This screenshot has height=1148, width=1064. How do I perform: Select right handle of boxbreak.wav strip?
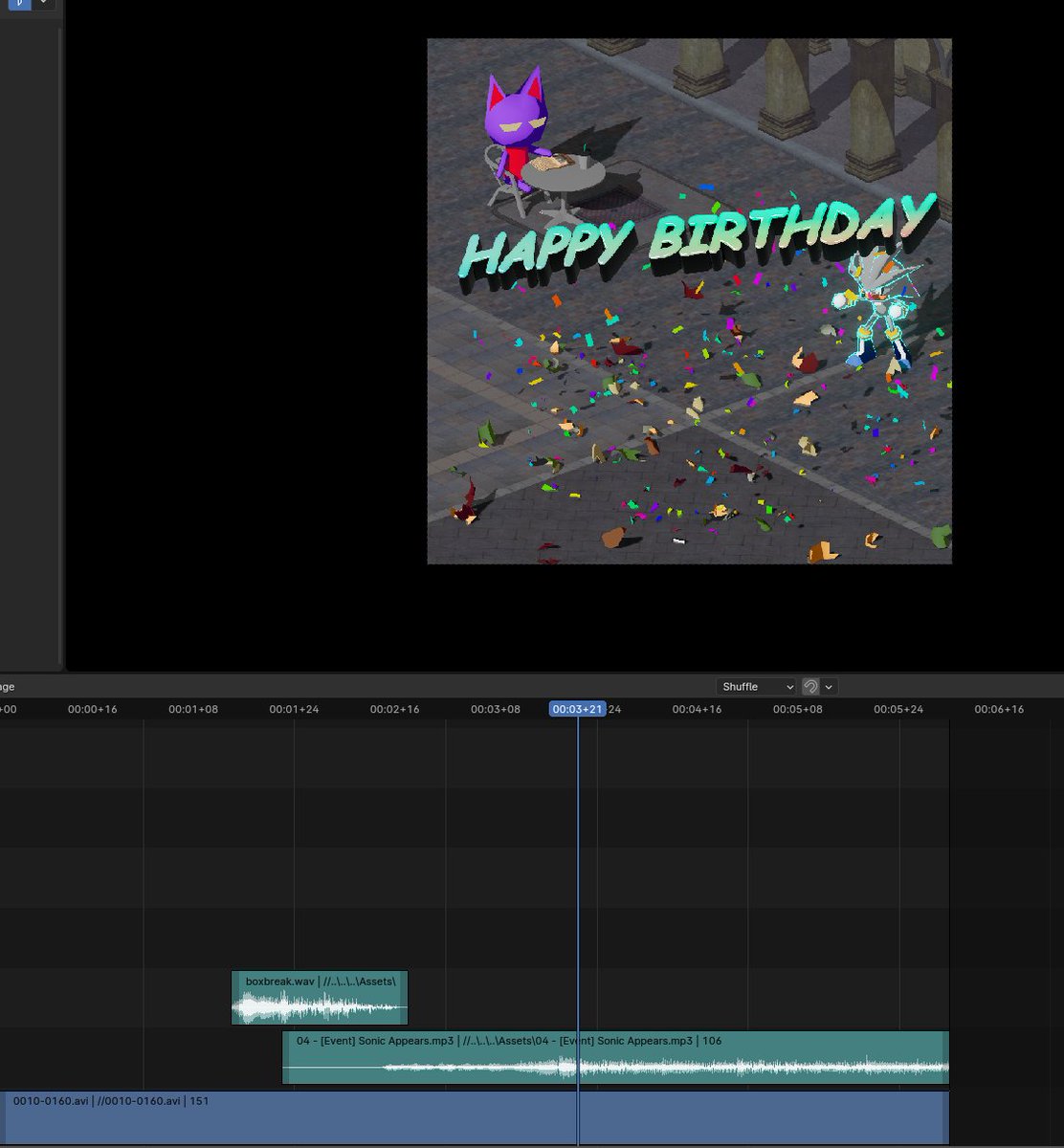pyautogui.click(x=404, y=998)
